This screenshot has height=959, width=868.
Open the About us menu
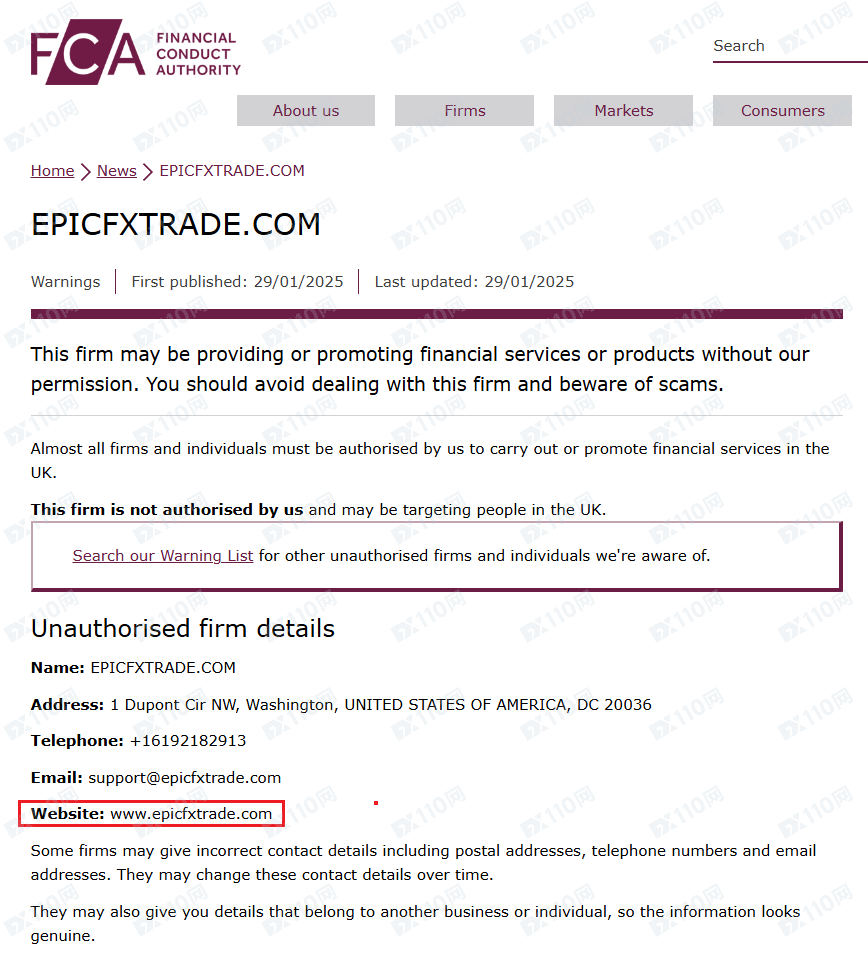tap(306, 111)
